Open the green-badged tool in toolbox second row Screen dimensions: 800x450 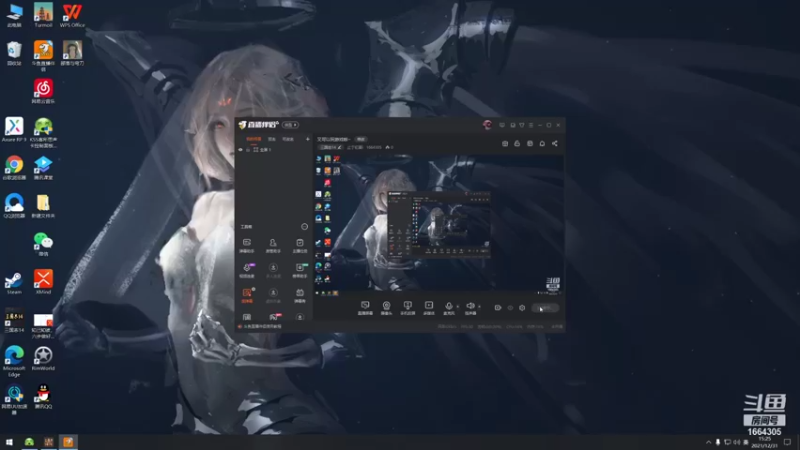point(299,270)
